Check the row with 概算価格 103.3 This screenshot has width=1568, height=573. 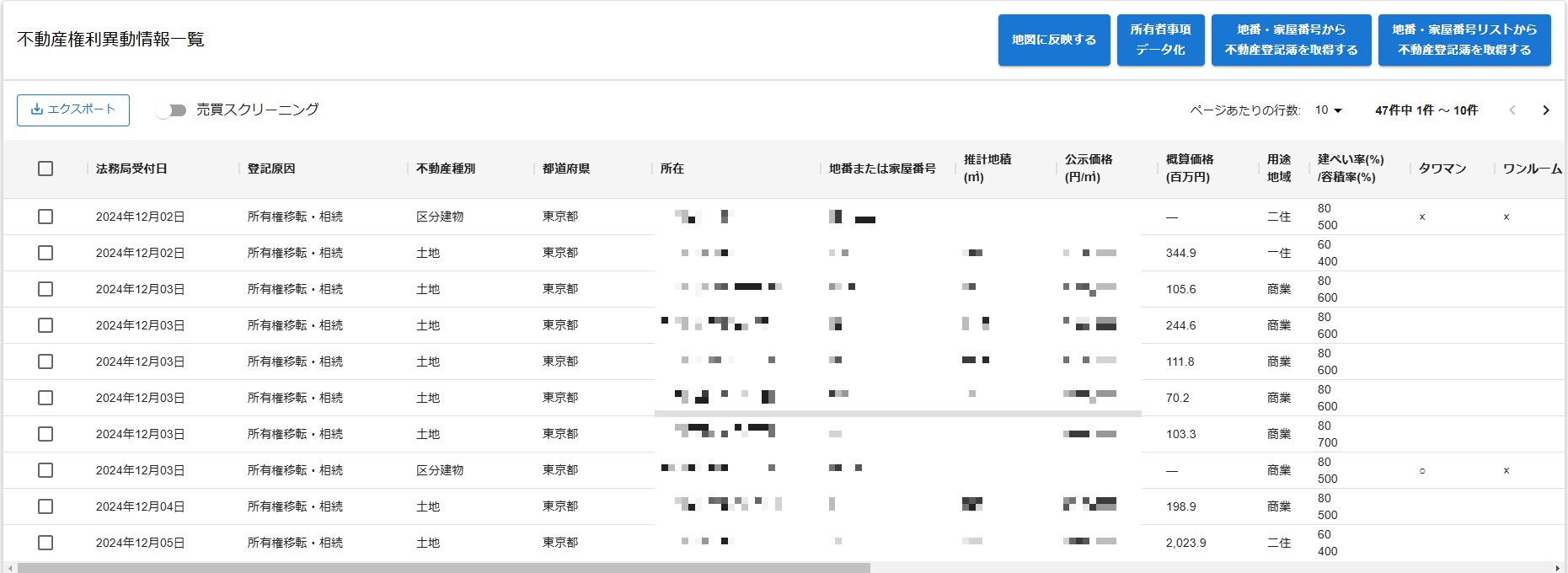click(x=45, y=434)
